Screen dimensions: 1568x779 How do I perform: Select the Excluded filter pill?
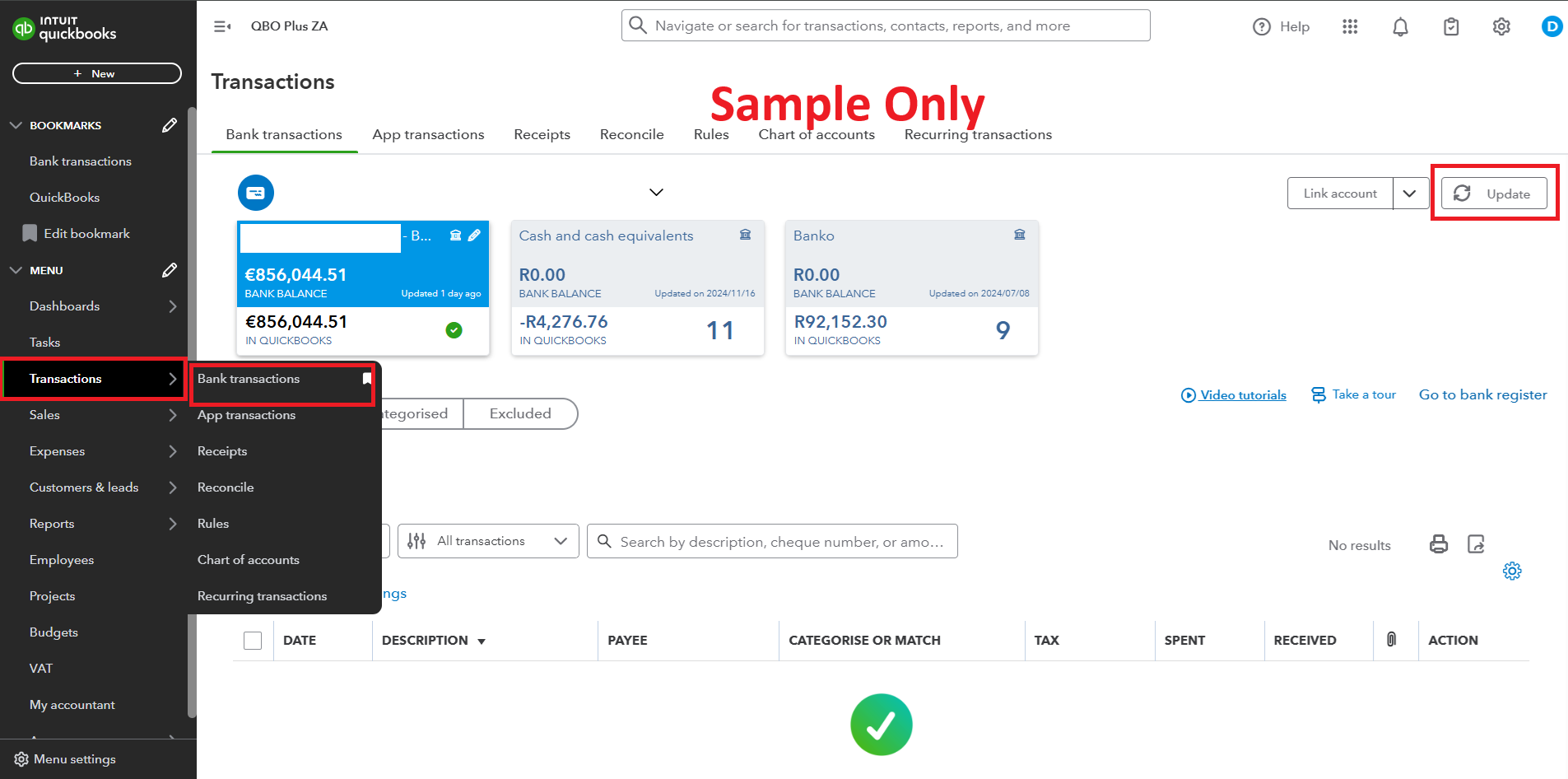click(x=520, y=413)
